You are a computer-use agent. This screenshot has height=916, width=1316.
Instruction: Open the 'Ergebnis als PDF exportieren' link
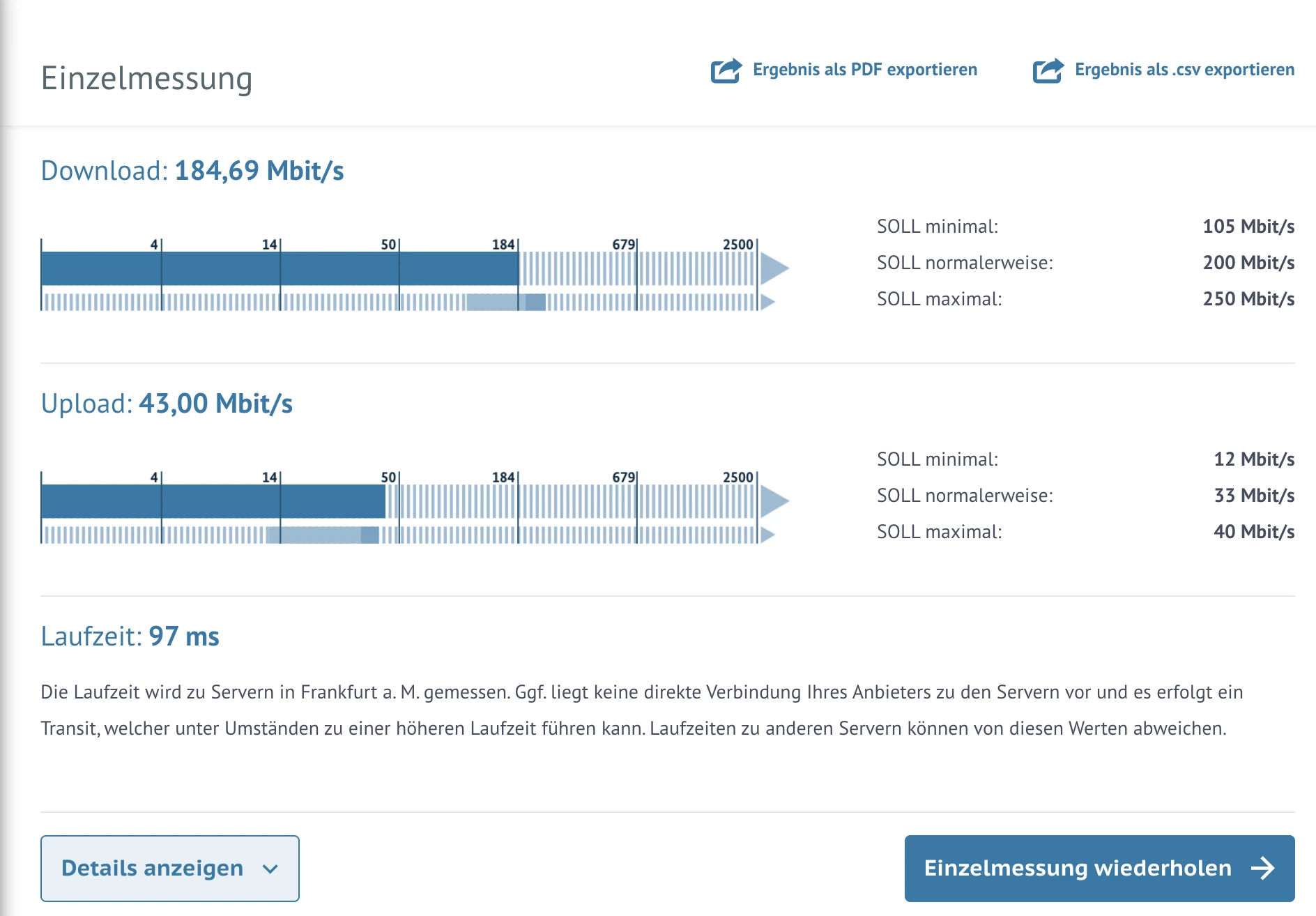click(x=864, y=70)
